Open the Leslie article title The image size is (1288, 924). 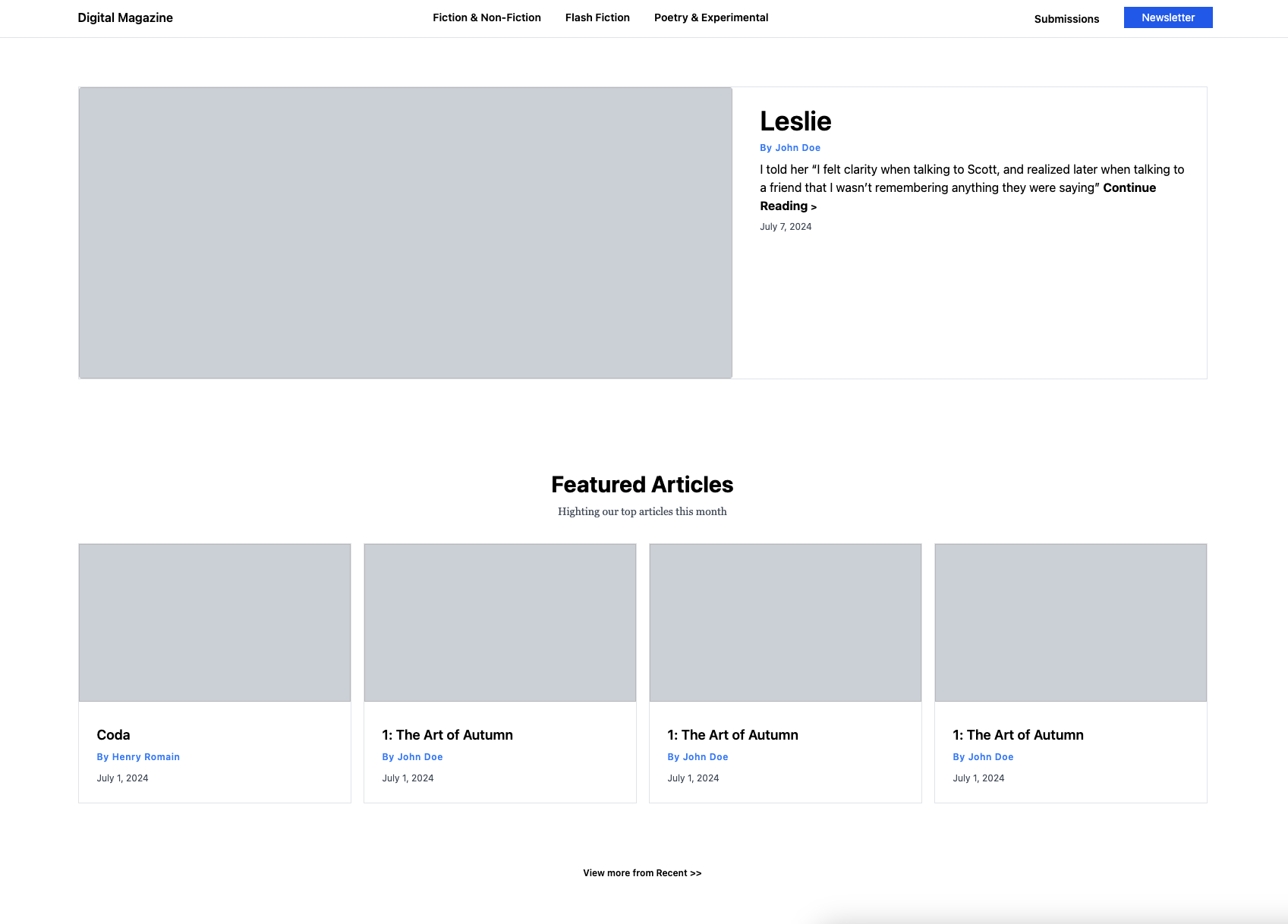click(795, 121)
